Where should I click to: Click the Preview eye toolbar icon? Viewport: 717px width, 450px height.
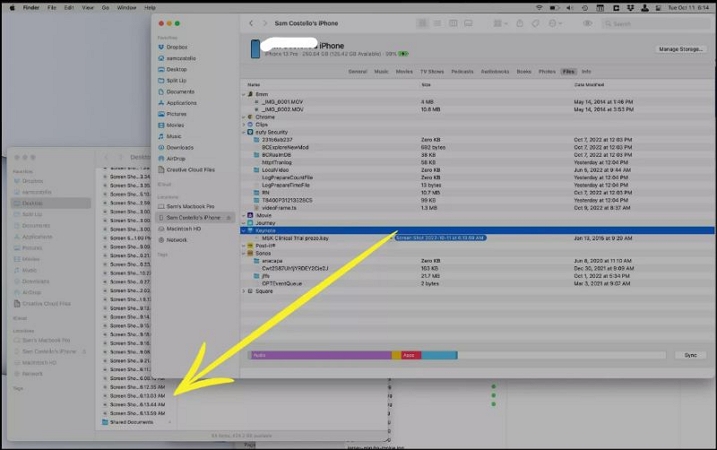[587, 23]
